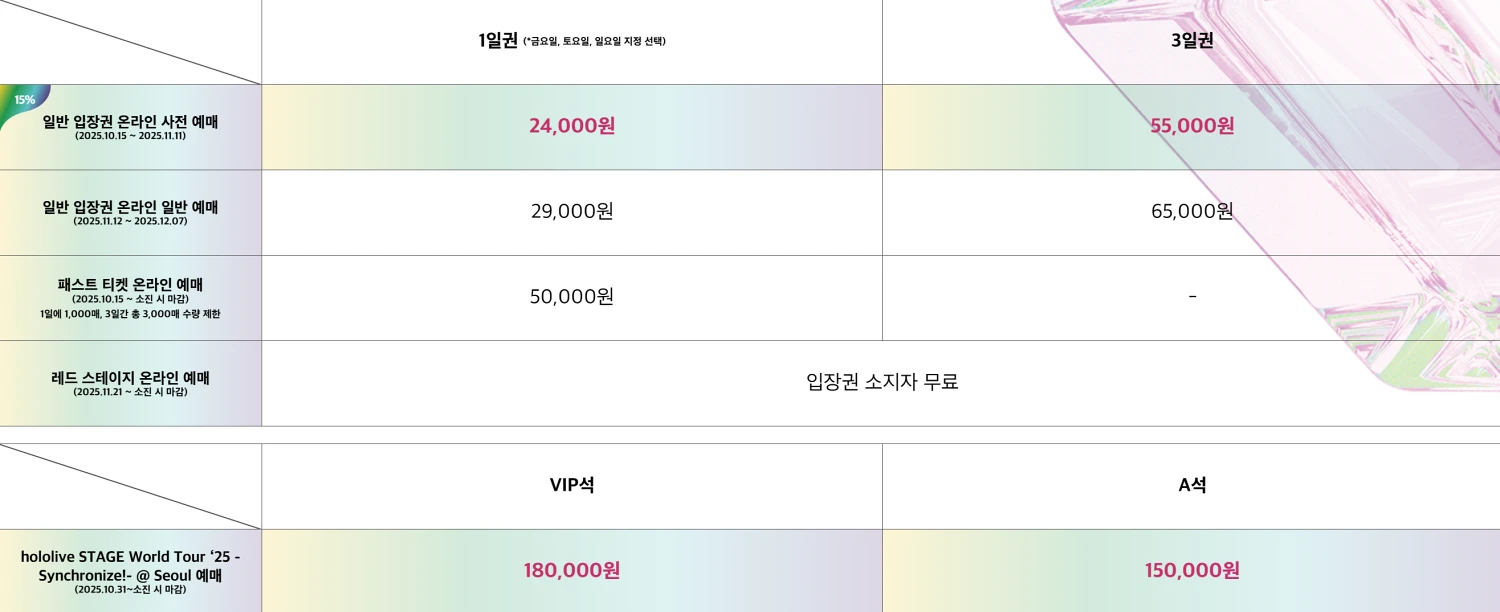
Task: Select the 29,000원 general one-day price
Action: [x=572, y=211]
